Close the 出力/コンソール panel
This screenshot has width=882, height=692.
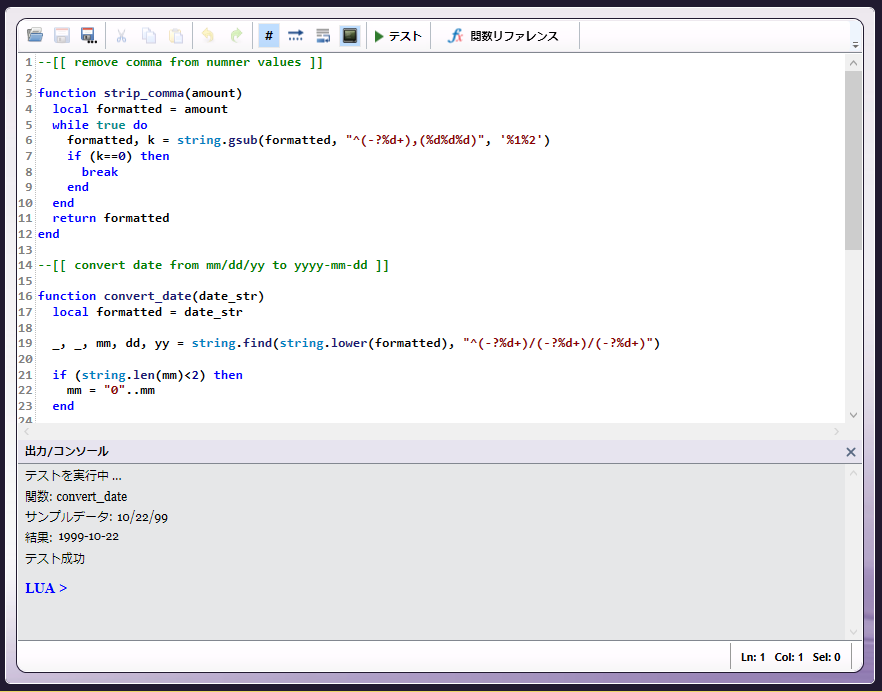(851, 452)
